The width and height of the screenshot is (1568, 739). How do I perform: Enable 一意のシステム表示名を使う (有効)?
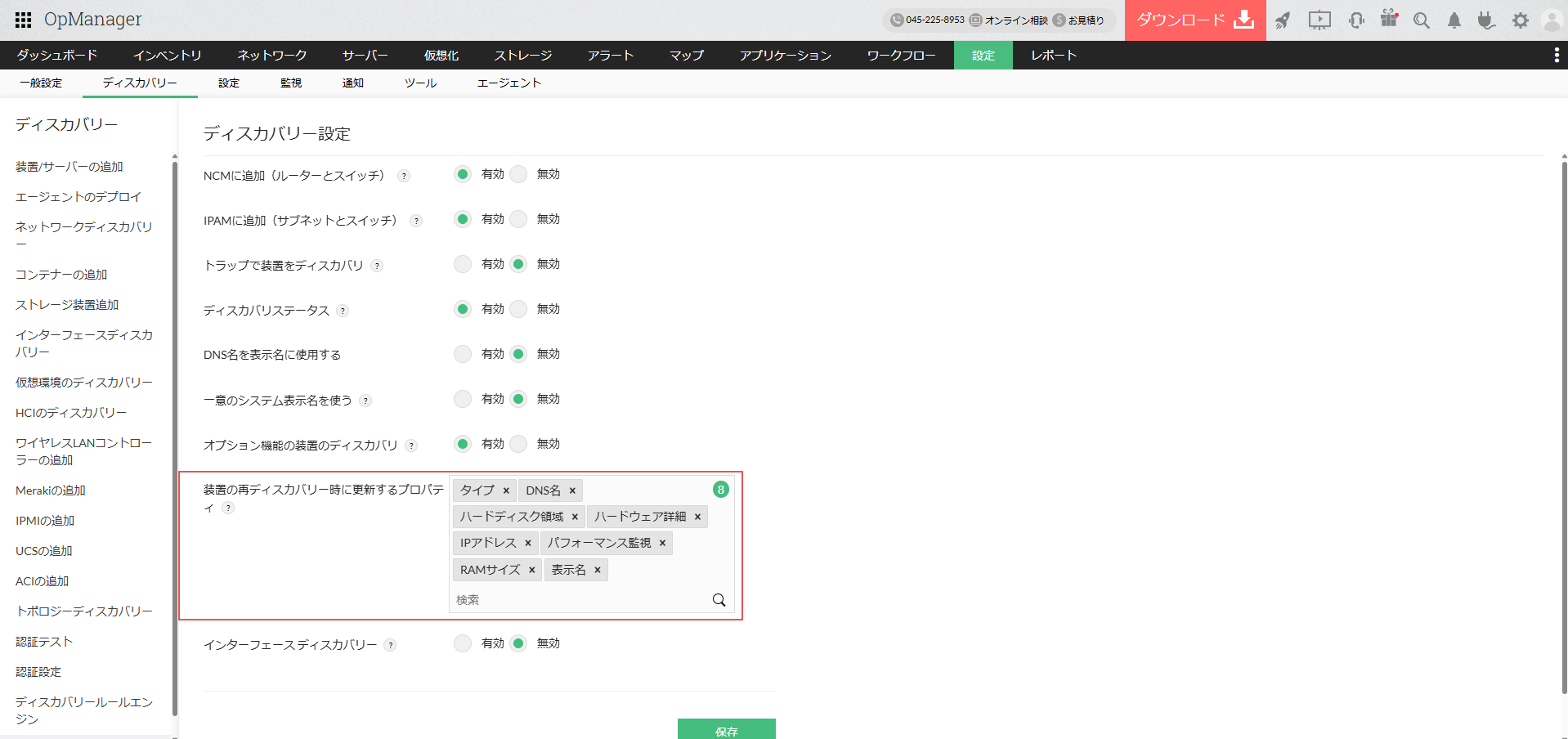[x=463, y=399]
